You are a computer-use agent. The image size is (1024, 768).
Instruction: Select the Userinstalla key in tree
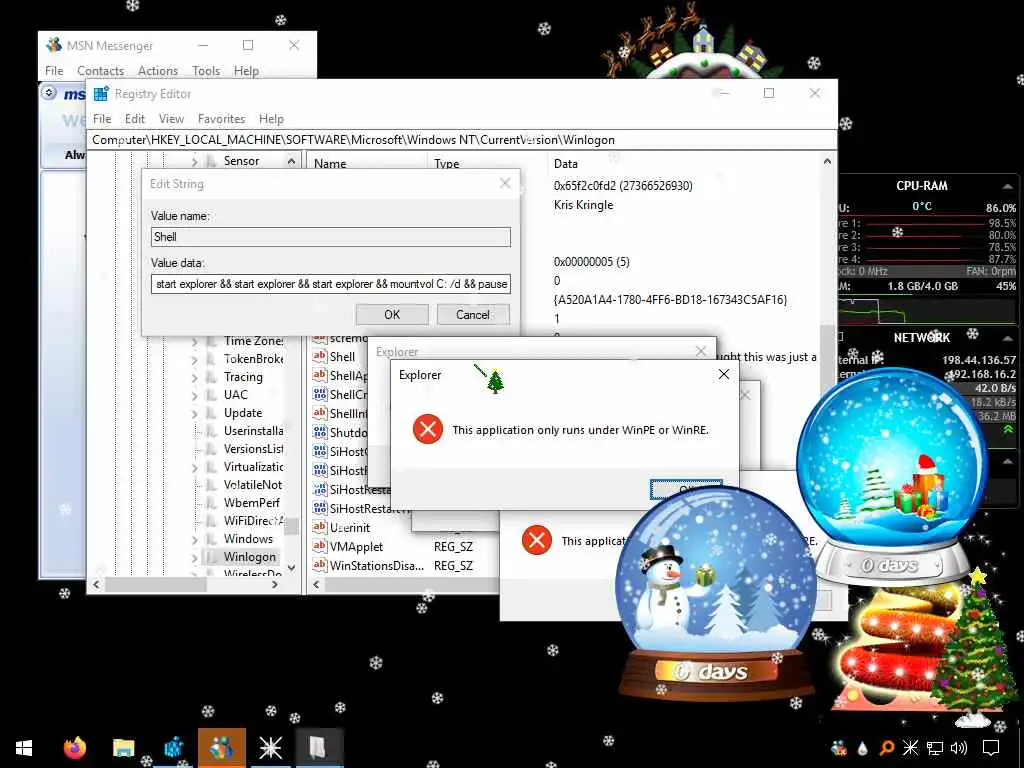[253, 431]
